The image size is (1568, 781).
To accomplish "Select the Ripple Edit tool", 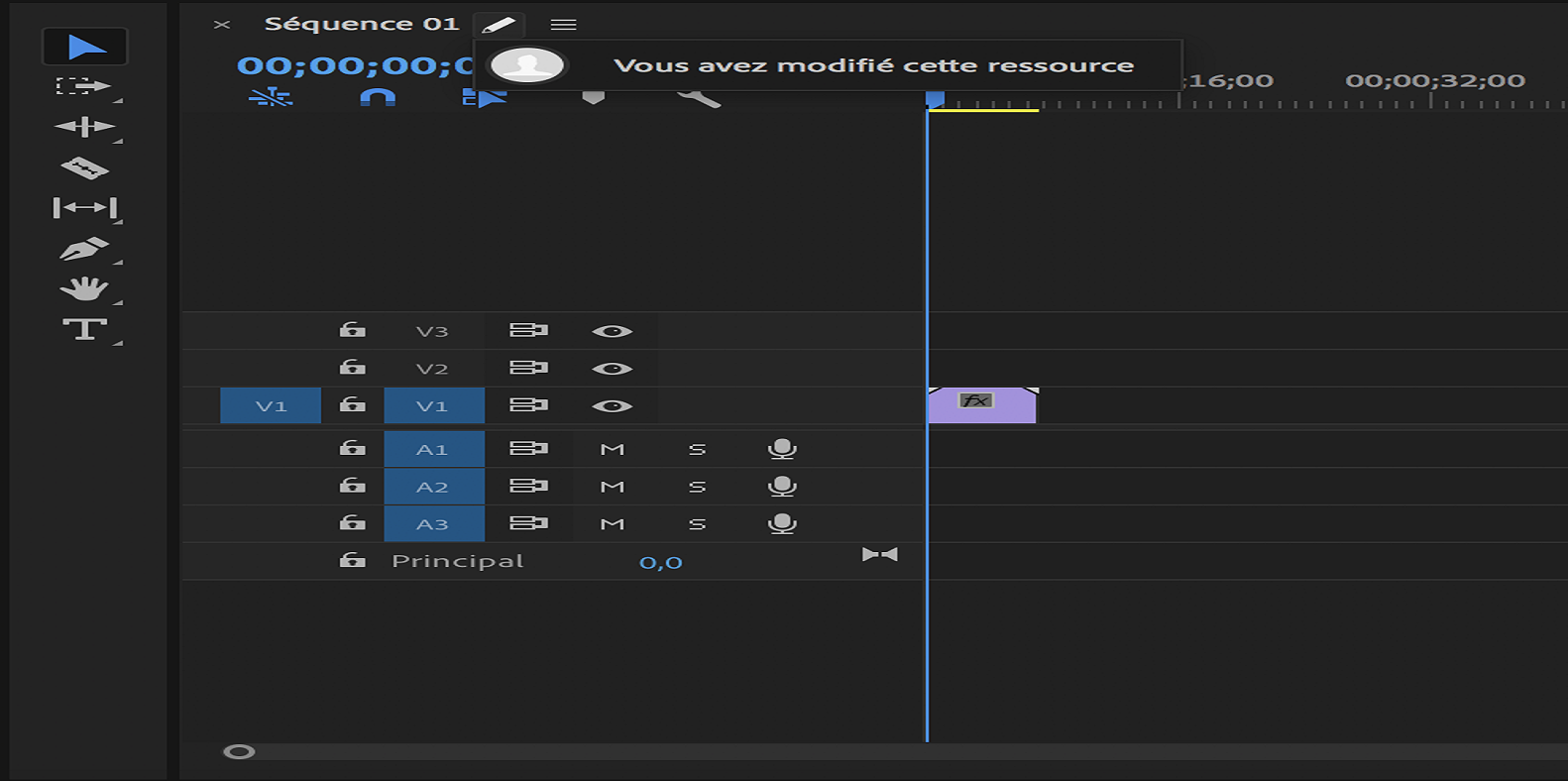I will tap(84, 127).
